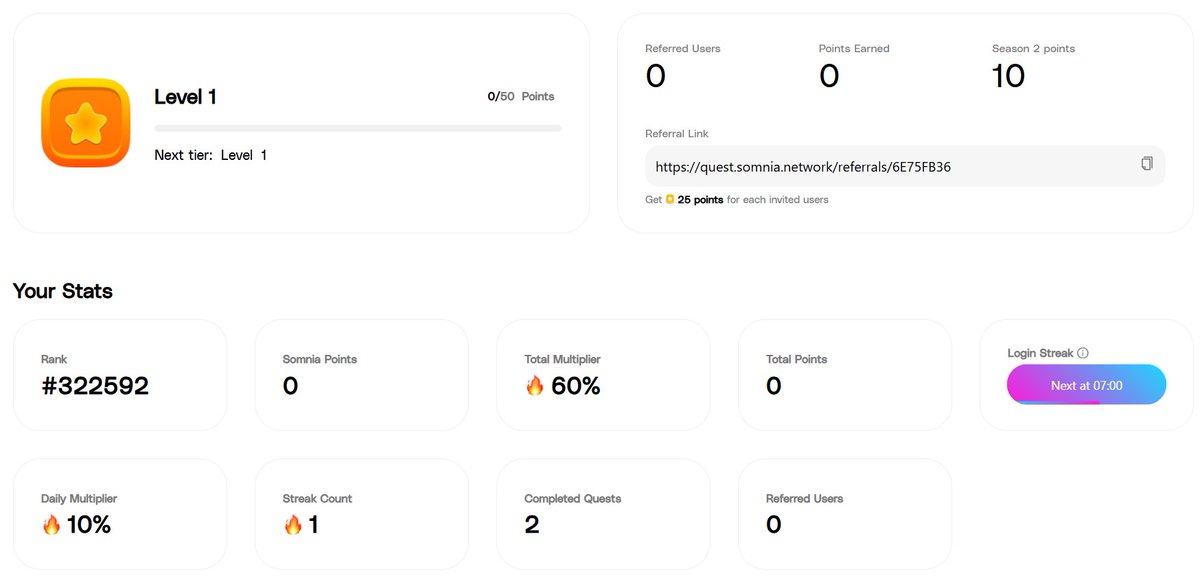Viewport: 1200px width, 580px height.
Task: Click the yellow coin icon before 25 points
Action: coord(670,199)
